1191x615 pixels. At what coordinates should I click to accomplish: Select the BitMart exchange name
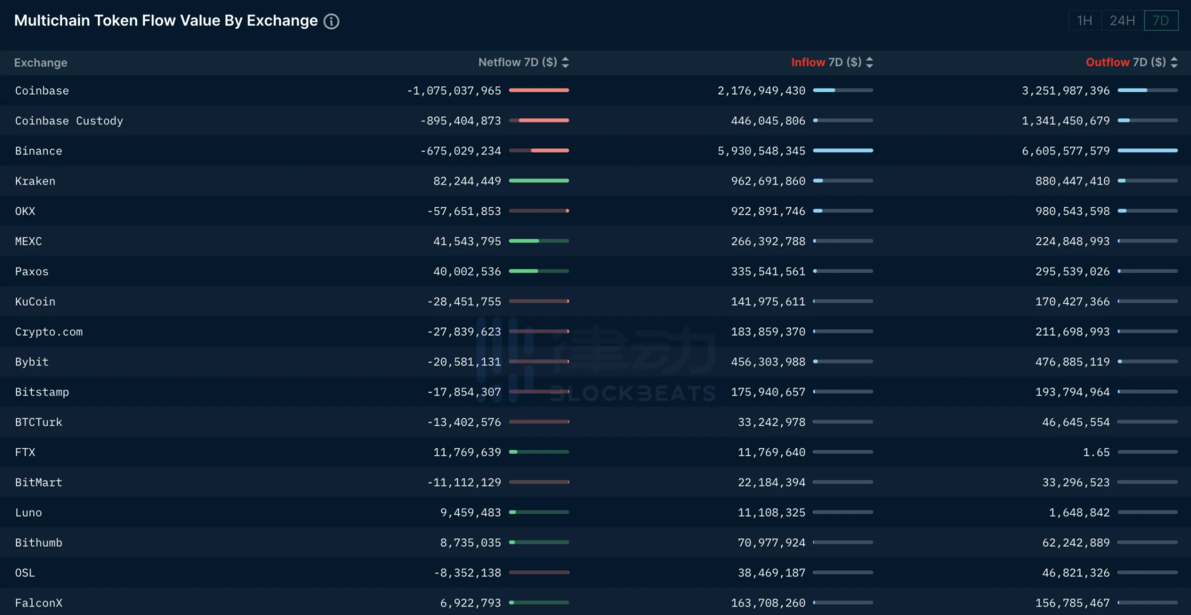click(x=39, y=482)
